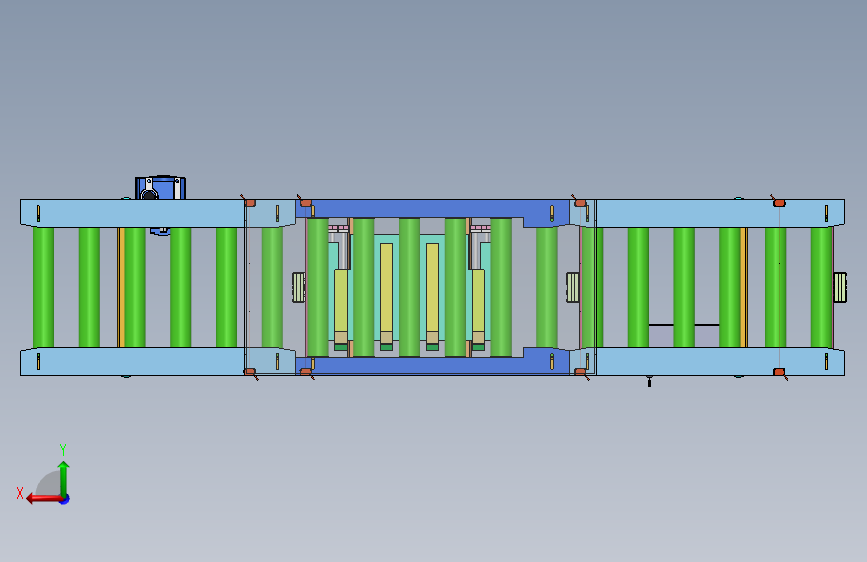Click the blue Z axis ball on triad
The image size is (867, 562).
(x=65, y=499)
